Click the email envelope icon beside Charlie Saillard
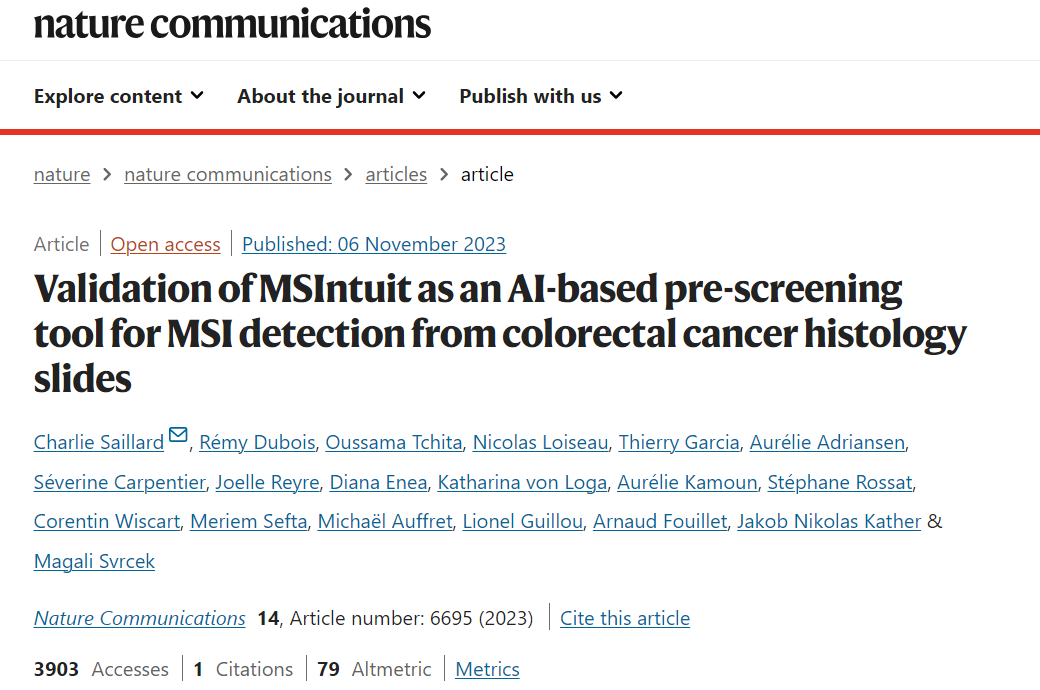The width and height of the screenshot is (1040, 690). 178,435
